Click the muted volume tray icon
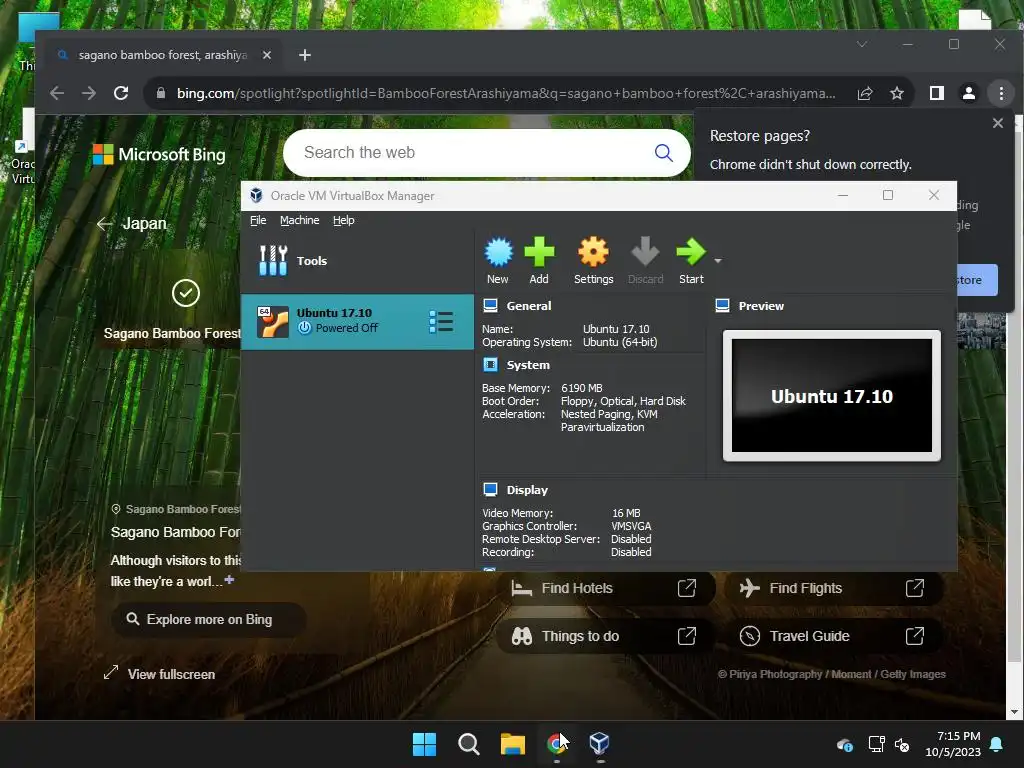The image size is (1024, 768). click(x=902, y=744)
